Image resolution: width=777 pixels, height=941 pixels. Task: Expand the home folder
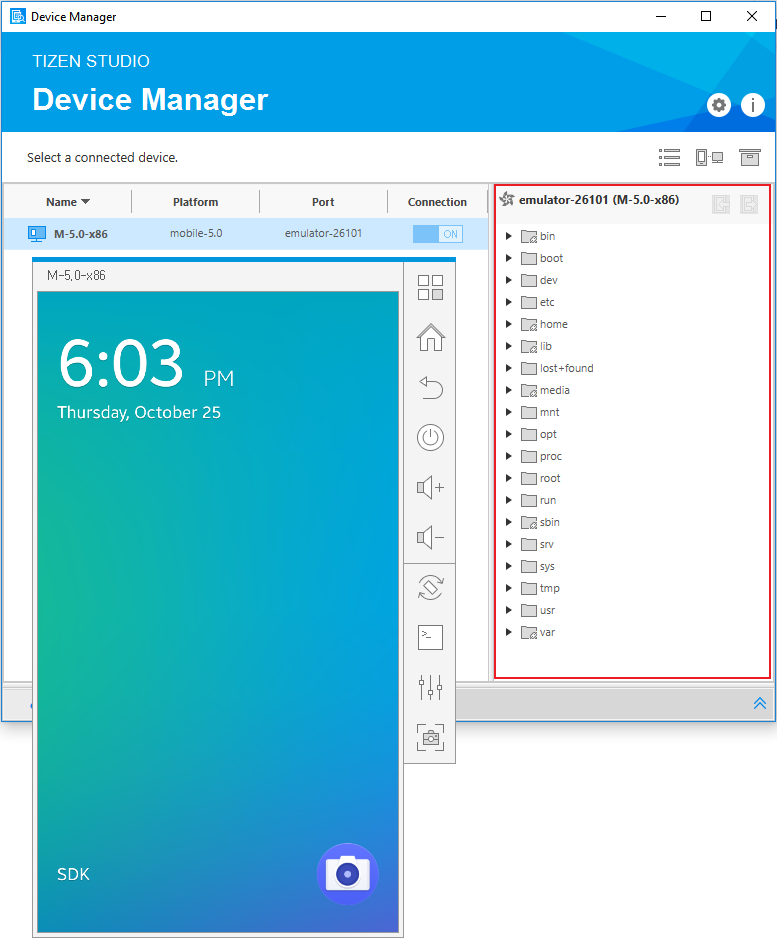tap(509, 324)
